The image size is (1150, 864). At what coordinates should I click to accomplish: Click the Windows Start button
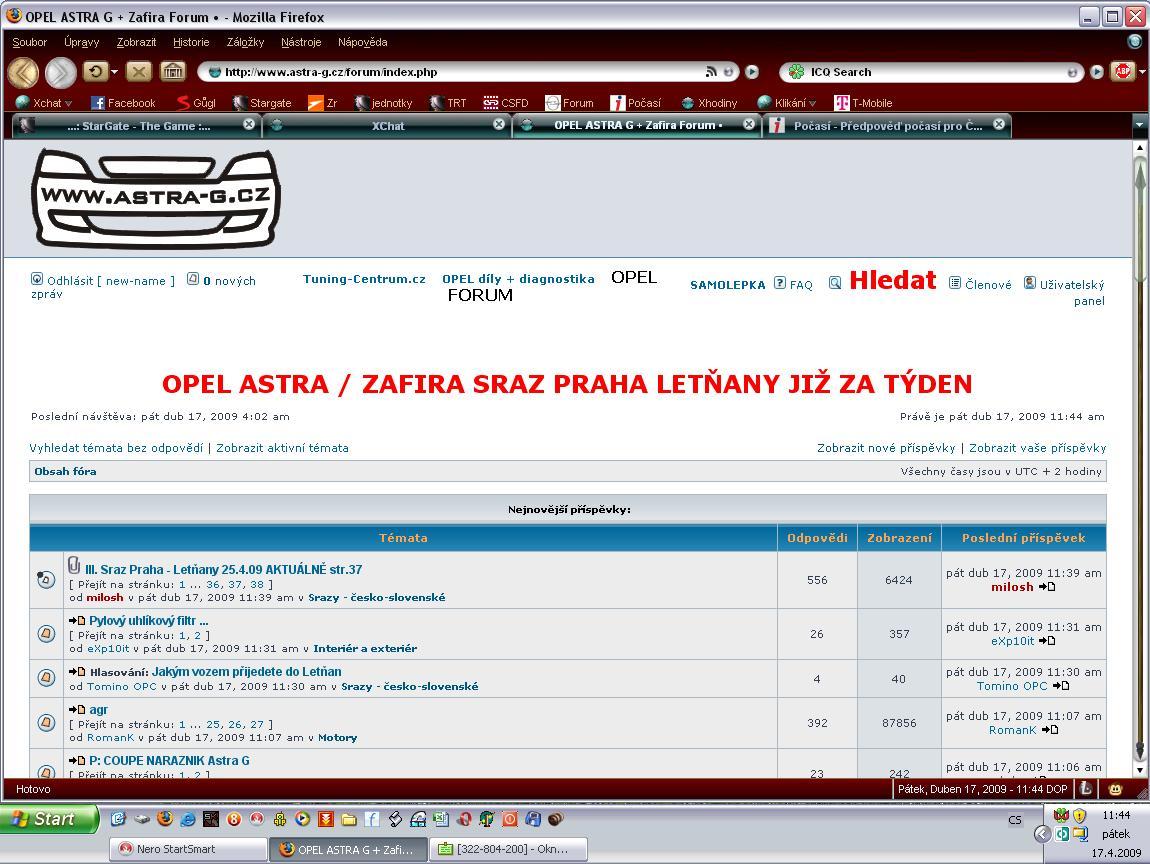coord(50,819)
